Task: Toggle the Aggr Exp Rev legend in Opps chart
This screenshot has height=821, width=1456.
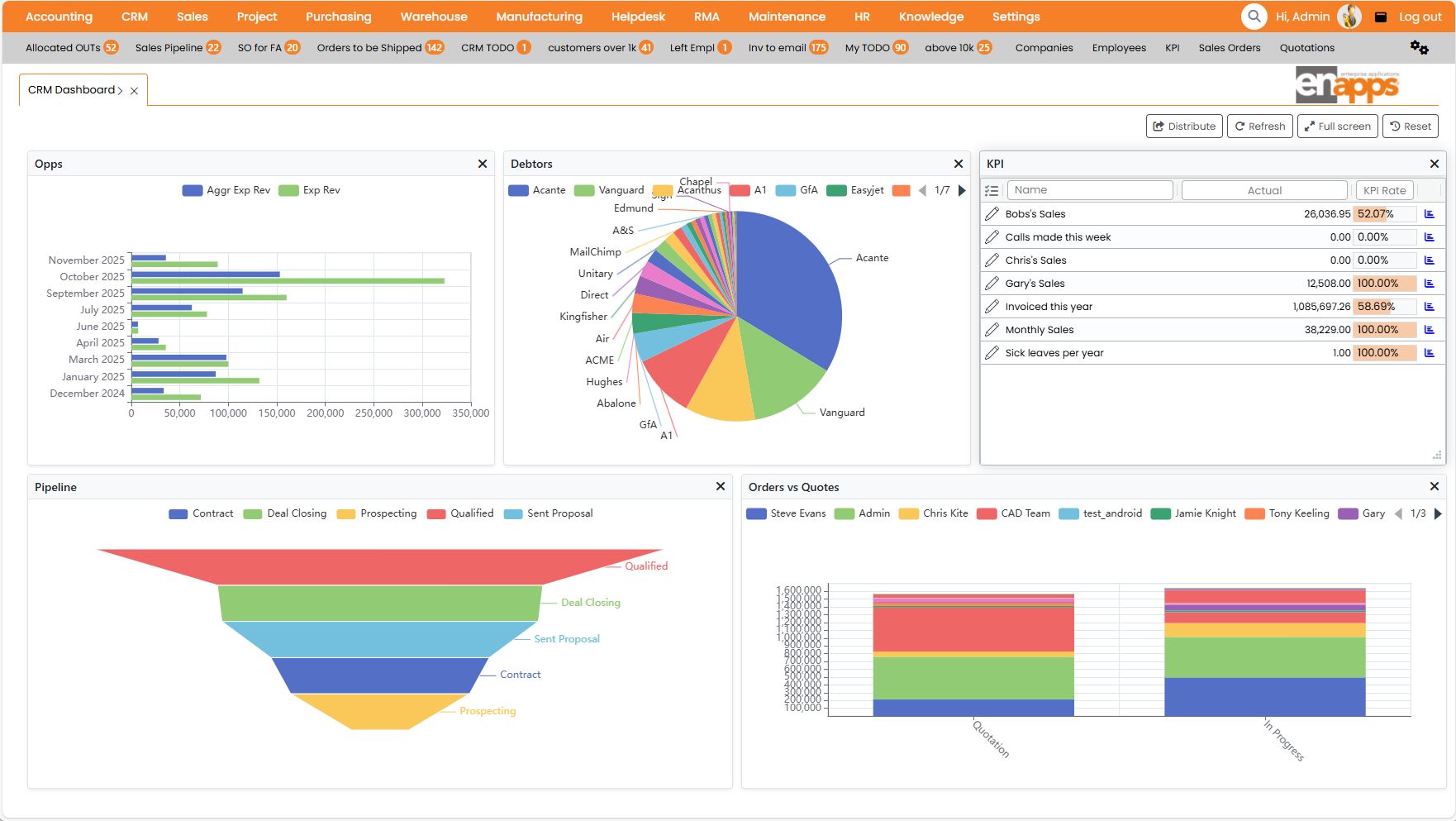Action: [x=226, y=189]
